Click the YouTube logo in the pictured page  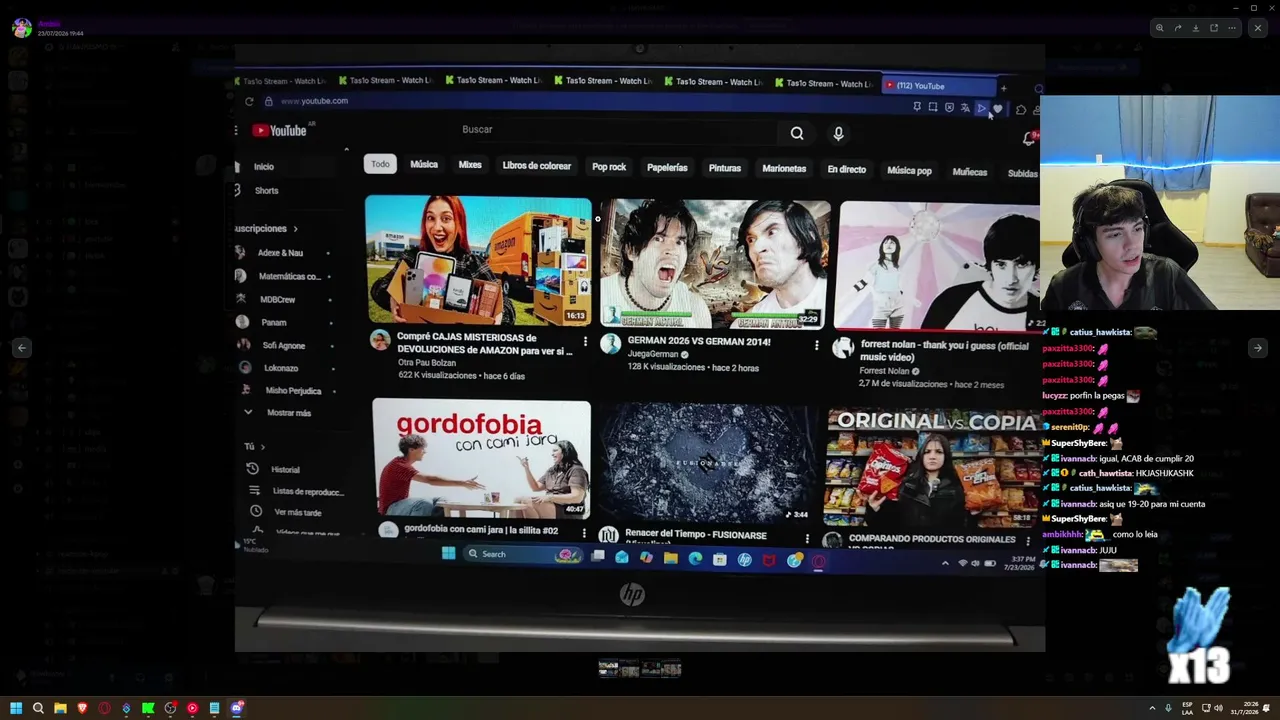(280, 130)
